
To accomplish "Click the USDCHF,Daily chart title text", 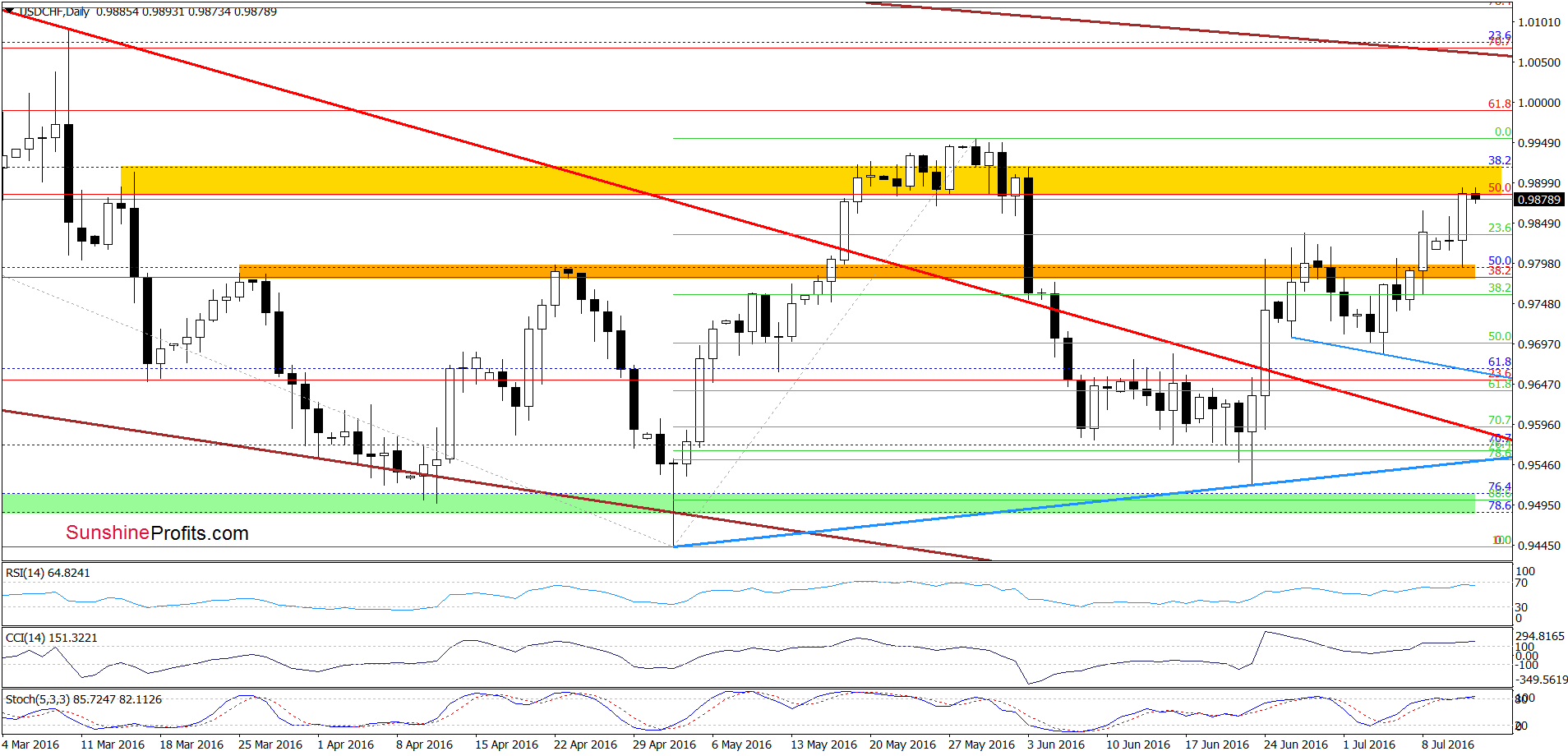I will pyautogui.click(x=54, y=12).
